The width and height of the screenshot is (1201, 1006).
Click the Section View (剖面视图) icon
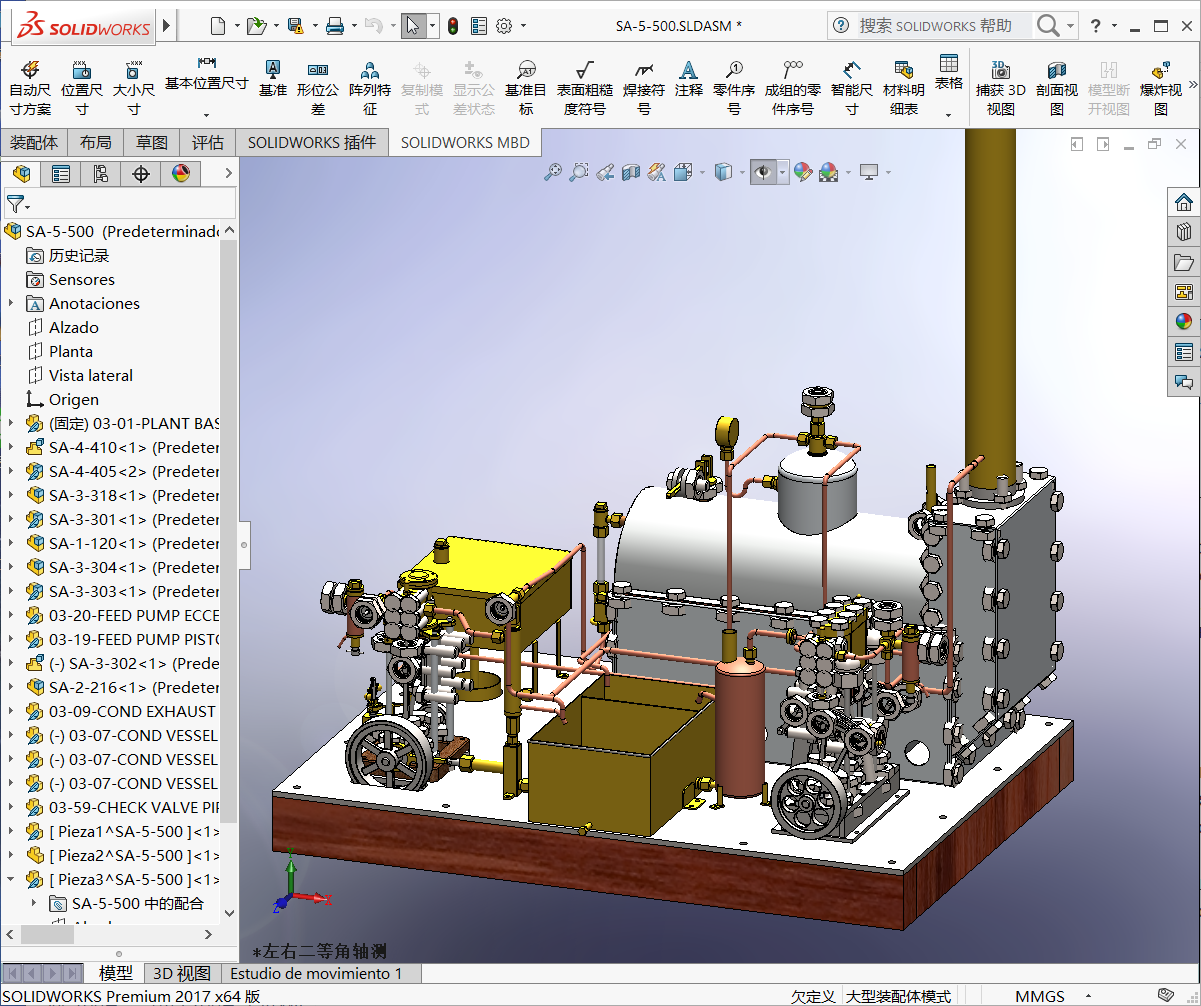tap(1056, 72)
